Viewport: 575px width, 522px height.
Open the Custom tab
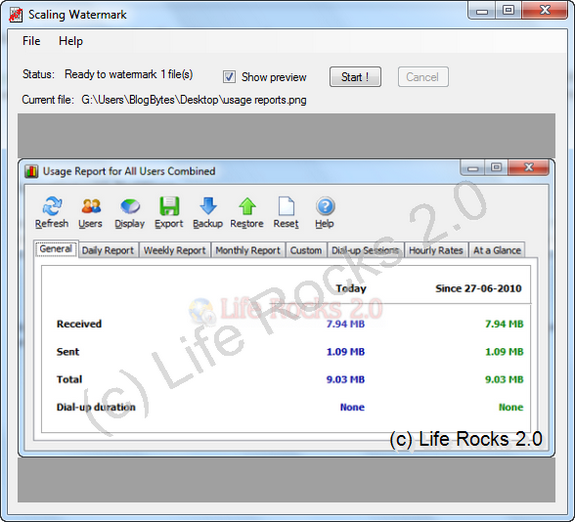[306, 250]
